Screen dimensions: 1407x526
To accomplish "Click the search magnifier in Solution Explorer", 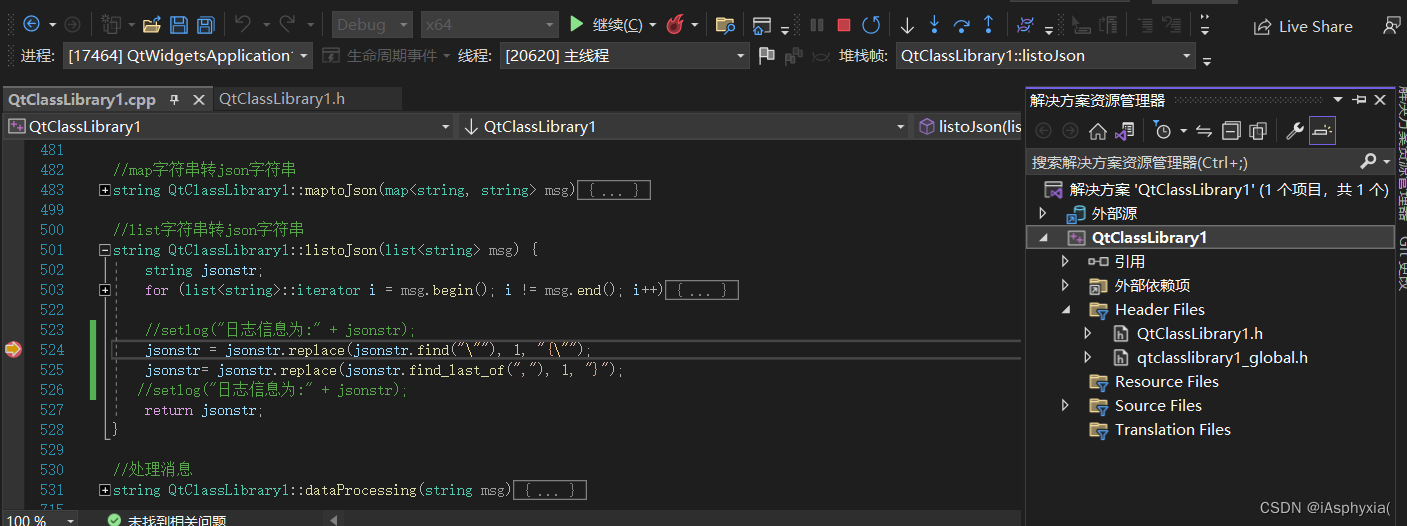I will pos(1369,161).
